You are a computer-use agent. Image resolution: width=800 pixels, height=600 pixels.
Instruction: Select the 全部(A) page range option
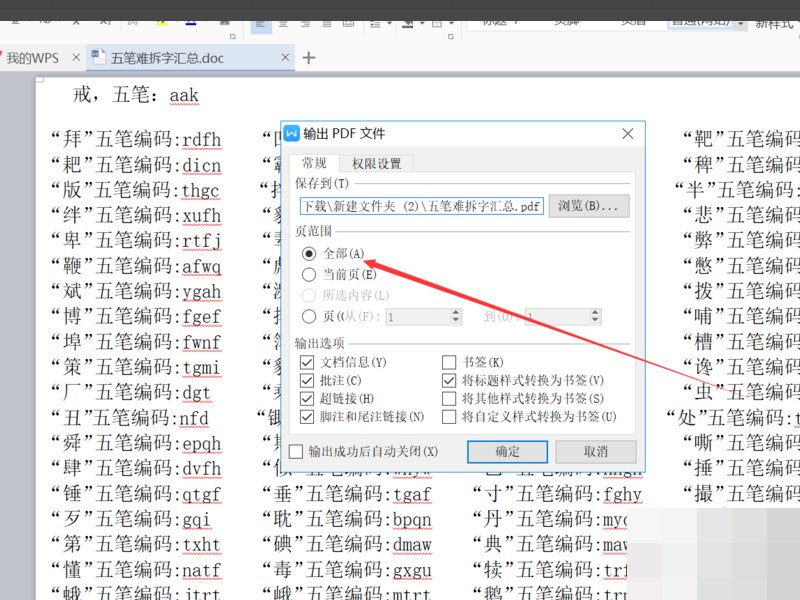point(308,253)
